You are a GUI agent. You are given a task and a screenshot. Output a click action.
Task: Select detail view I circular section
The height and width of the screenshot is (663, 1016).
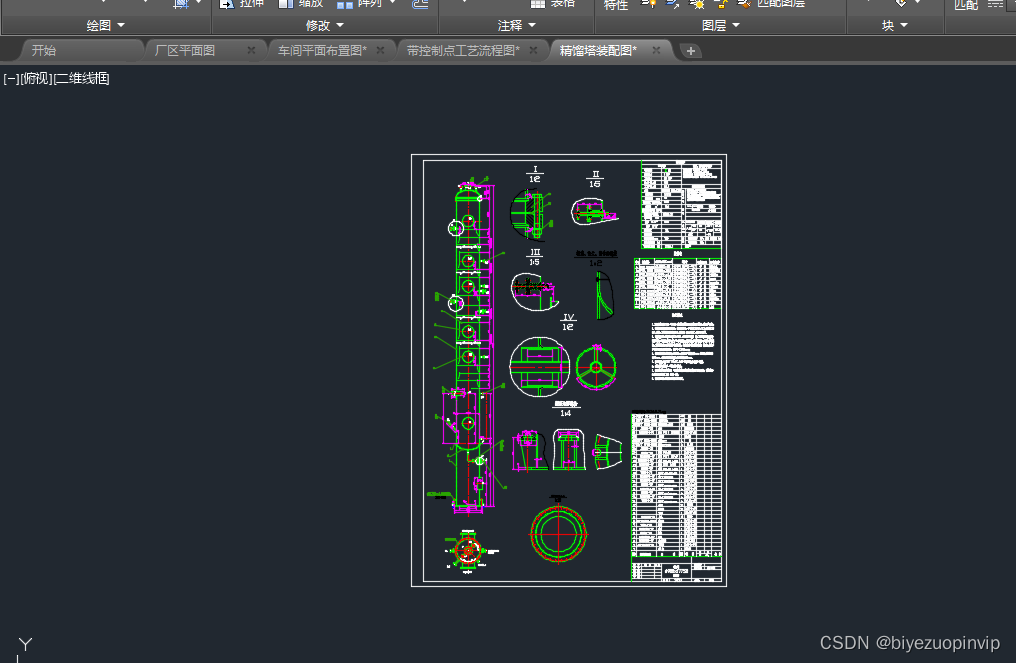tap(531, 213)
